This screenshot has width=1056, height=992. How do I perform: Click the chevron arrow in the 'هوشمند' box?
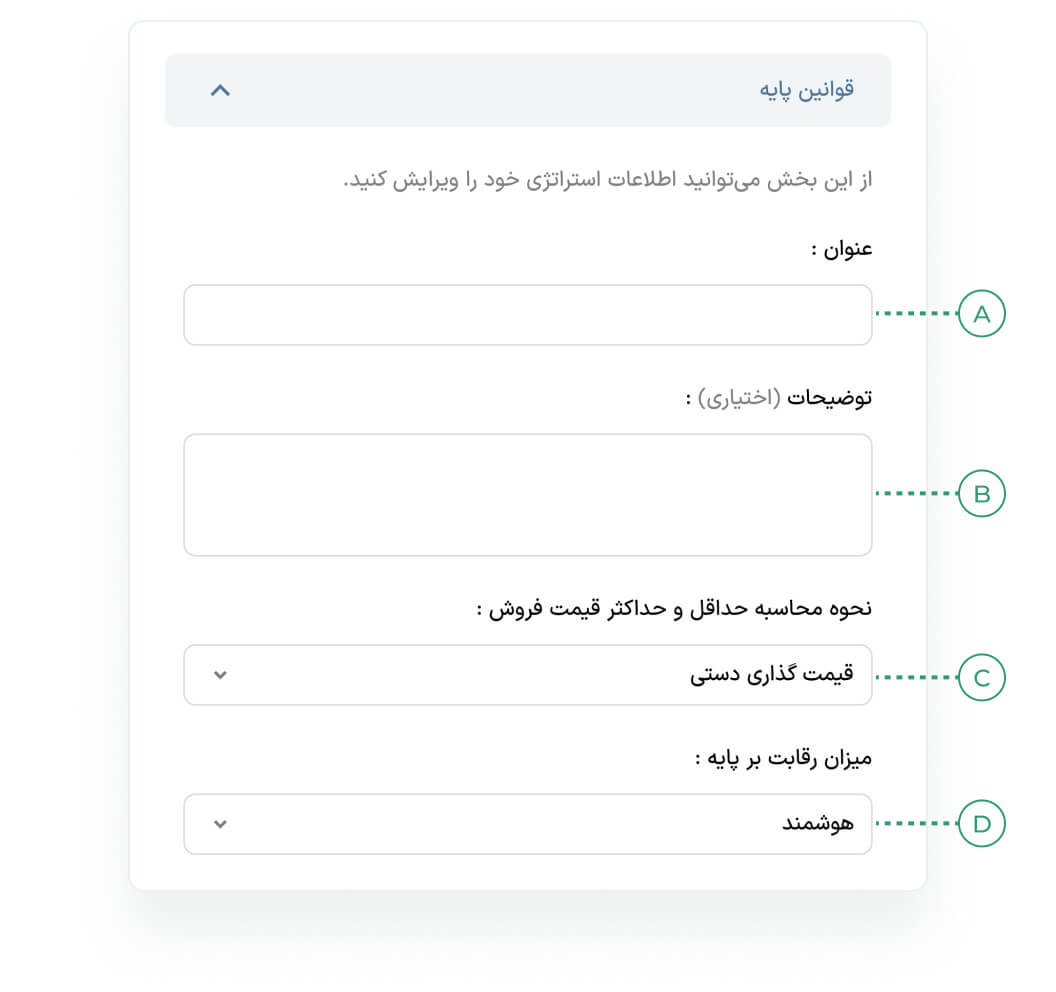pos(221,824)
